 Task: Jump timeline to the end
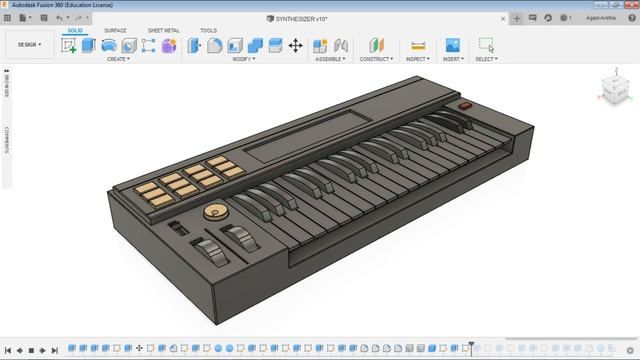[54, 351]
